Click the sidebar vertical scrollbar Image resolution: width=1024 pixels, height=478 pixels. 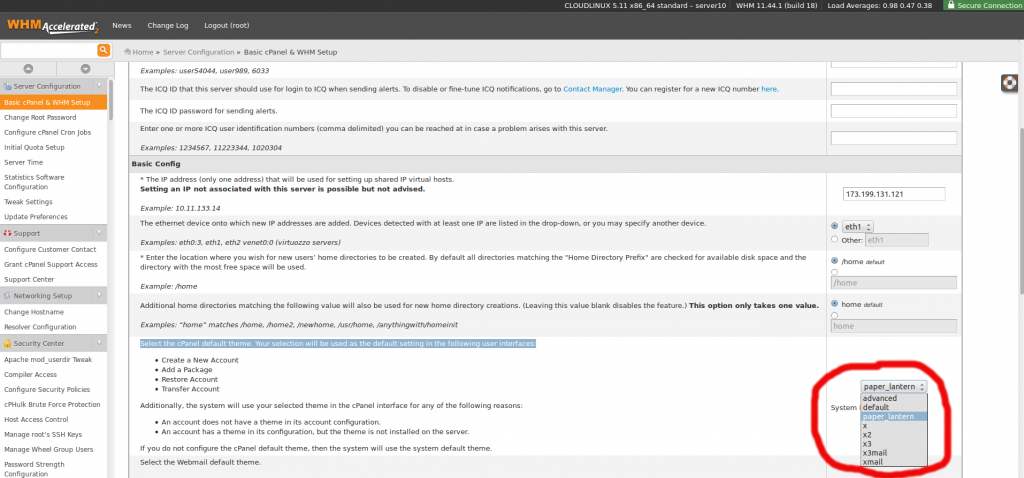111,99
